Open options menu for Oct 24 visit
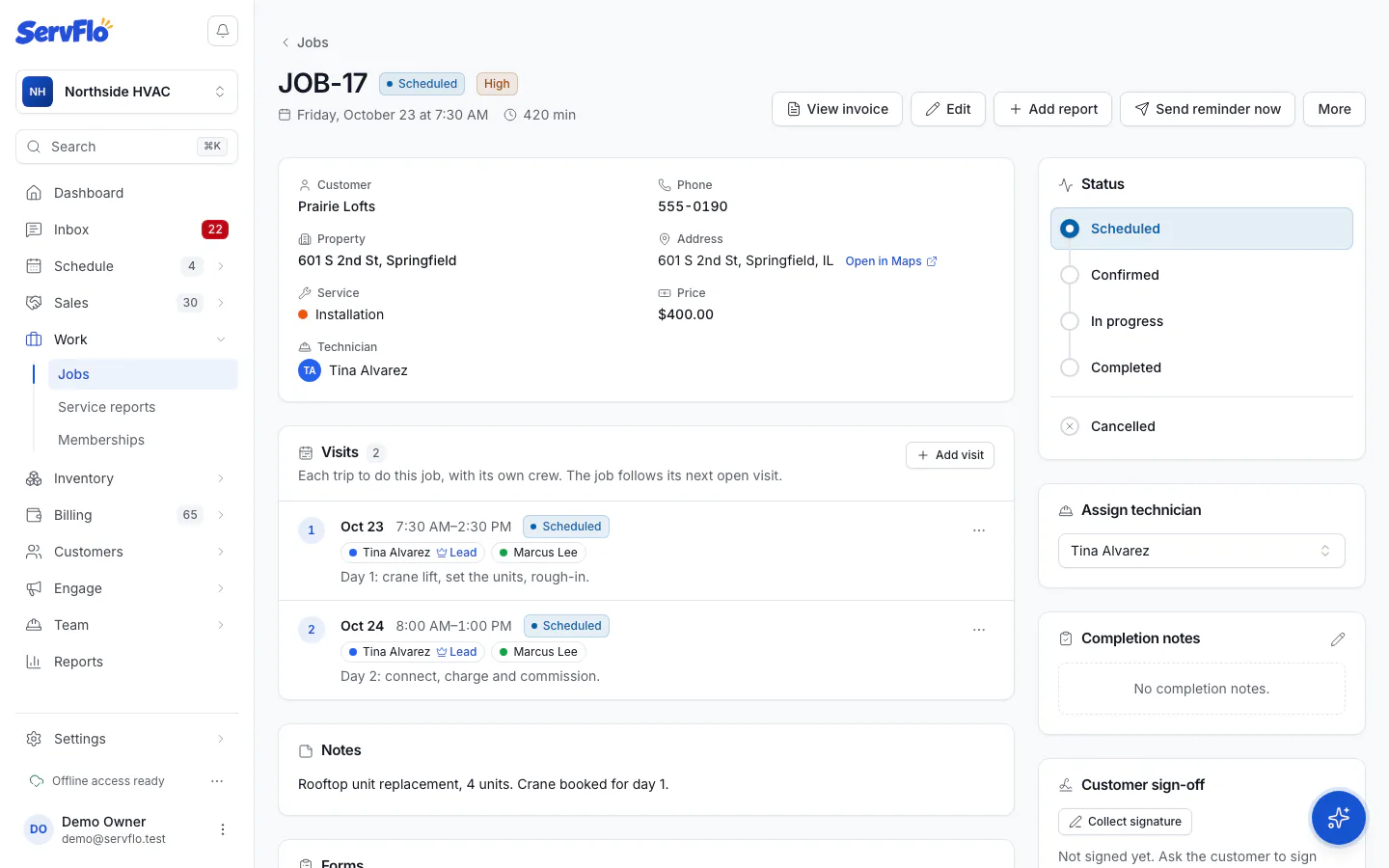 [x=979, y=630]
